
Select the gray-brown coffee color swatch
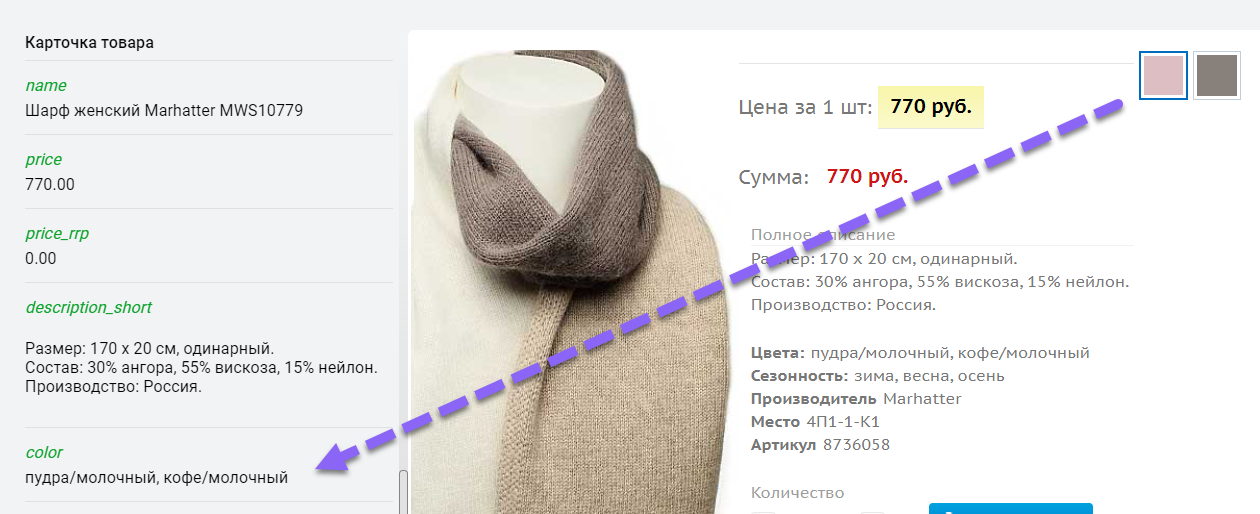coord(1217,75)
